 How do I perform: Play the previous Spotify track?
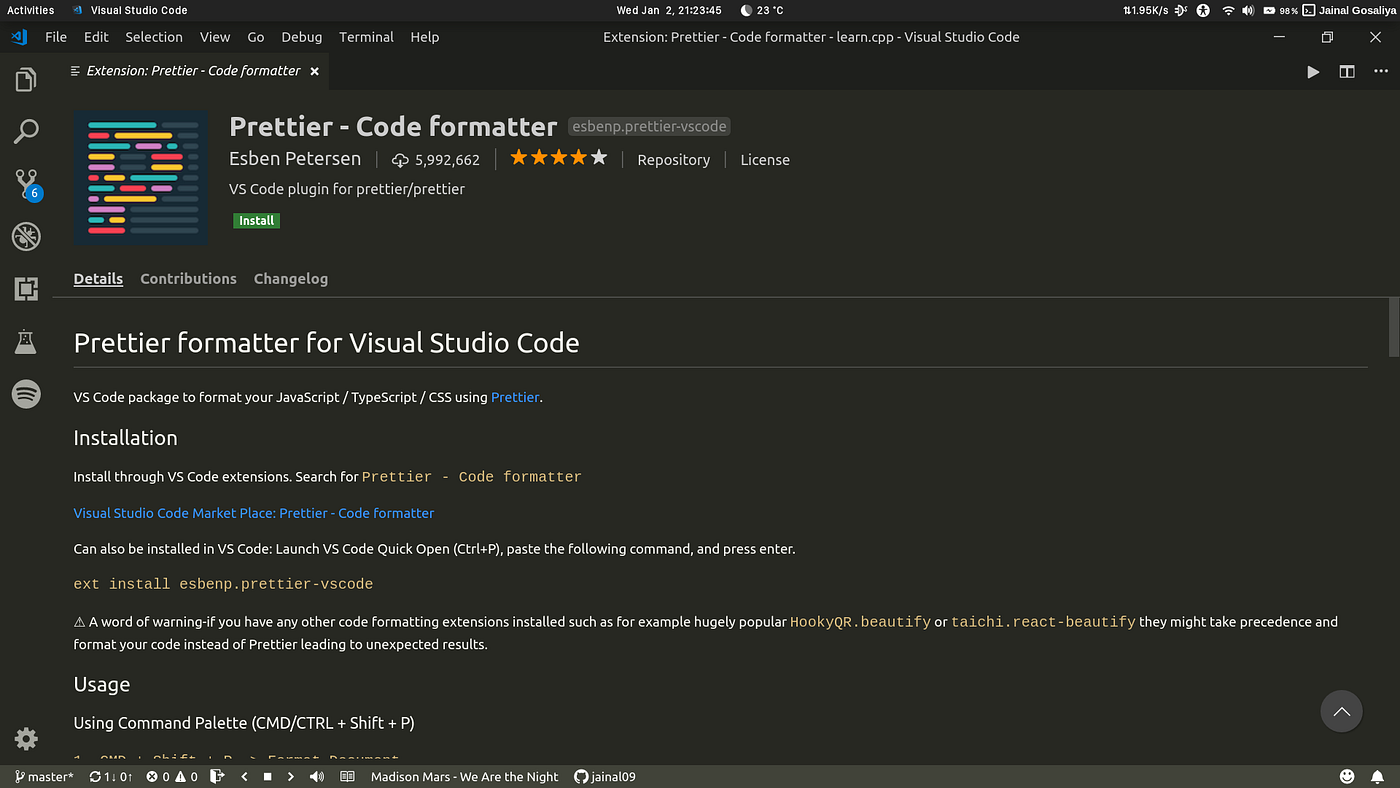pyautogui.click(x=244, y=777)
